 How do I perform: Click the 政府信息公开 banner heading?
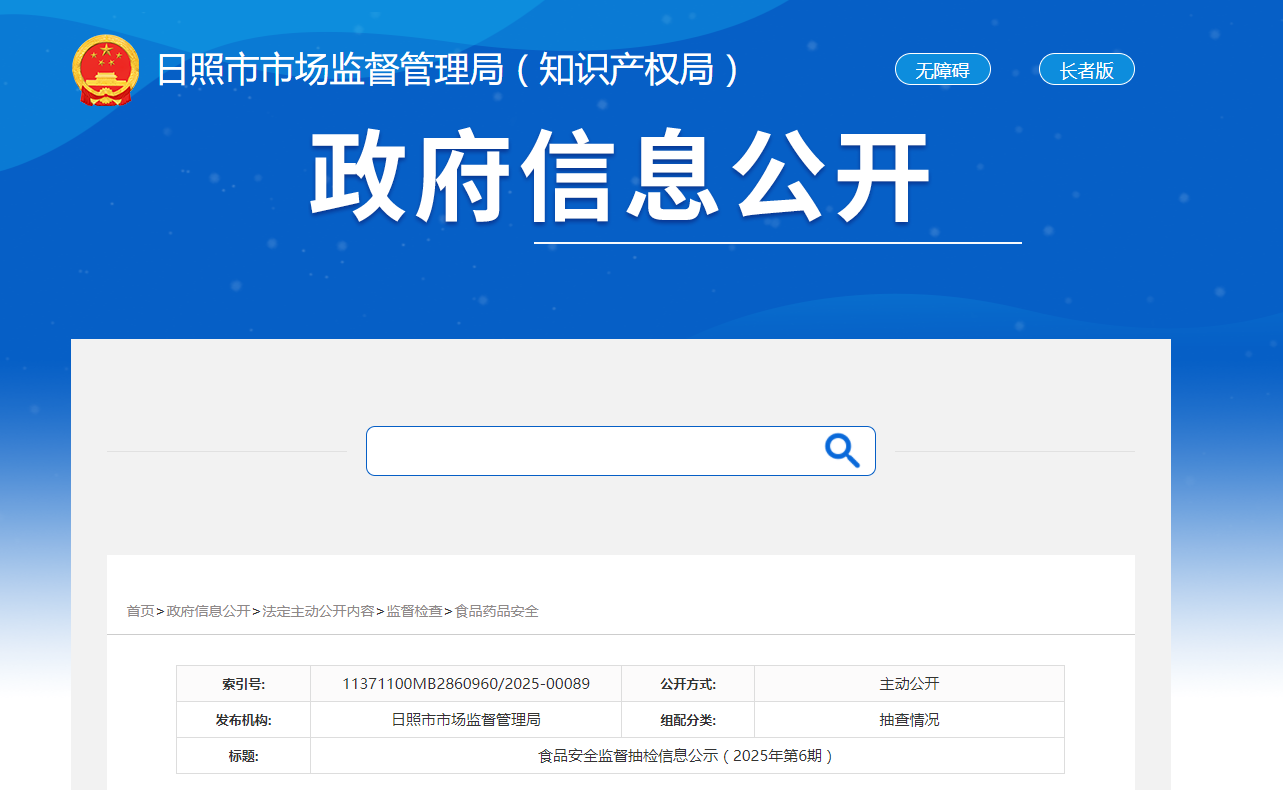click(x=620, y=177)
